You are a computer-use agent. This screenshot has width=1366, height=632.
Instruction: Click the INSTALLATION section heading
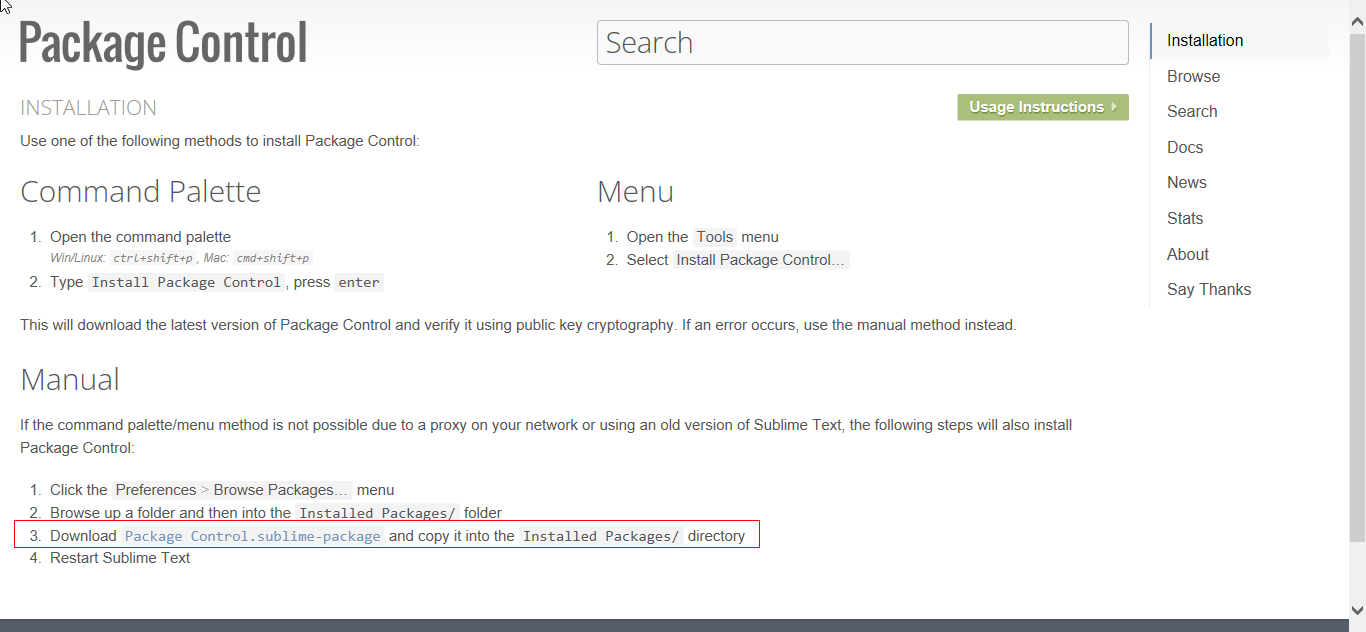(88, 107)
